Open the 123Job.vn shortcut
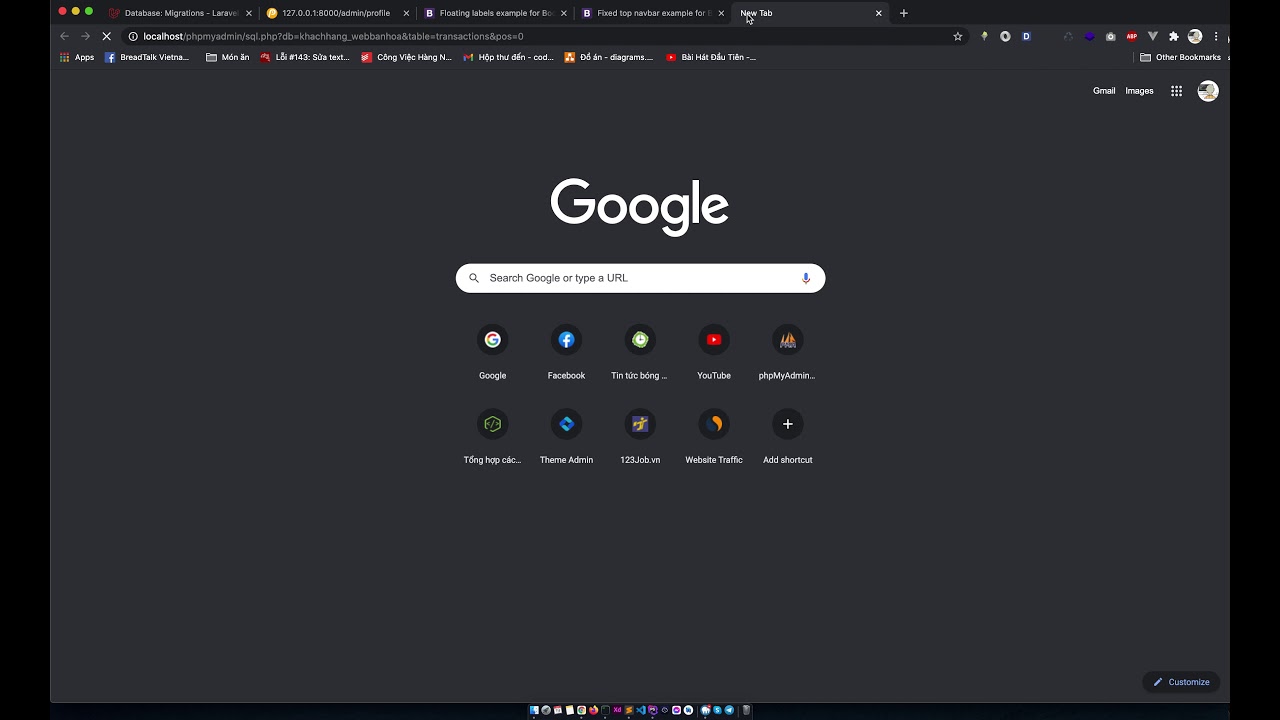Image resolution: width=1280 pixels, height=720 pixels. [640, 436]
